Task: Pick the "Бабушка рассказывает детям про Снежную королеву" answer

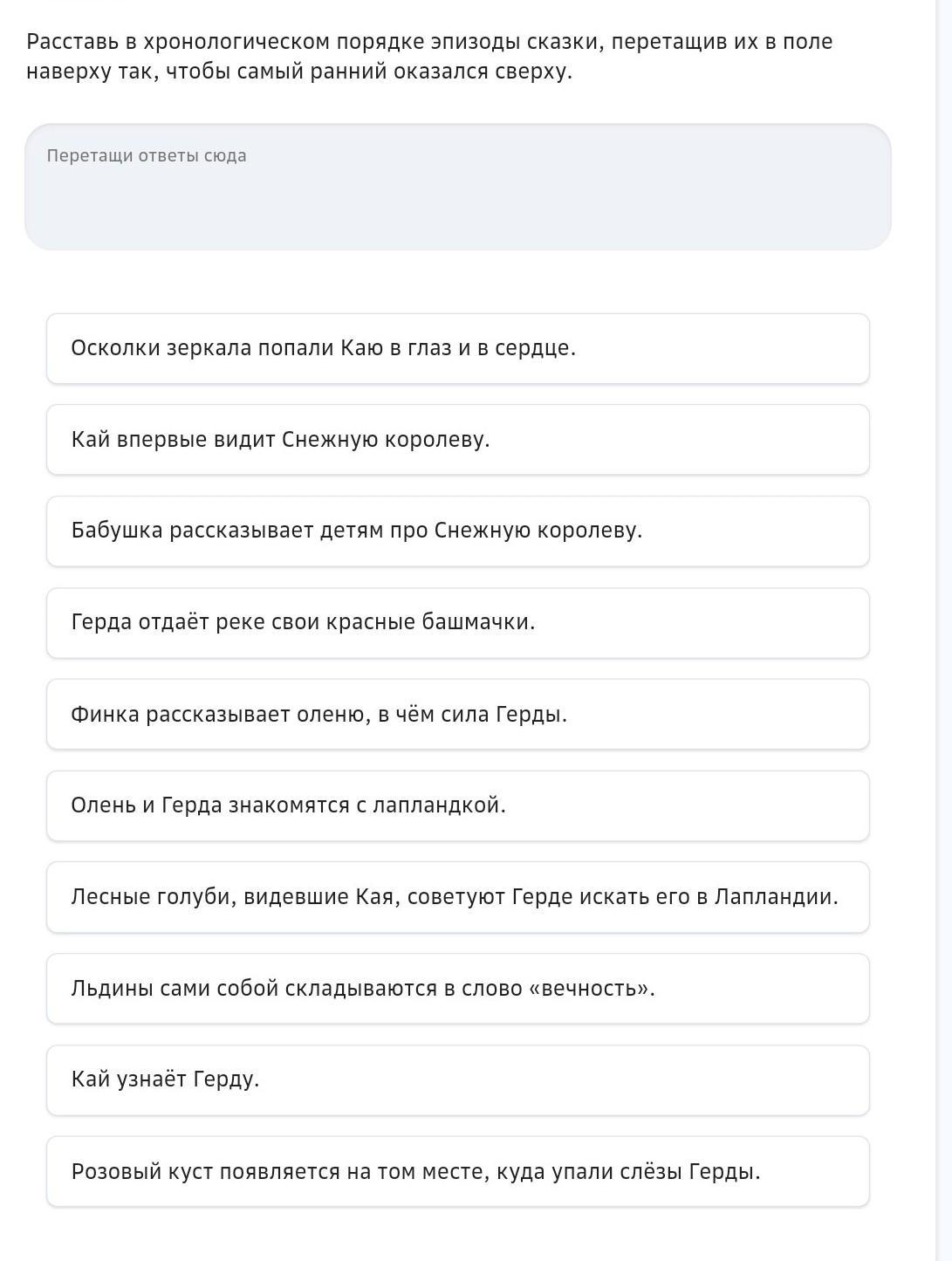Action: (x=457, y=531)
